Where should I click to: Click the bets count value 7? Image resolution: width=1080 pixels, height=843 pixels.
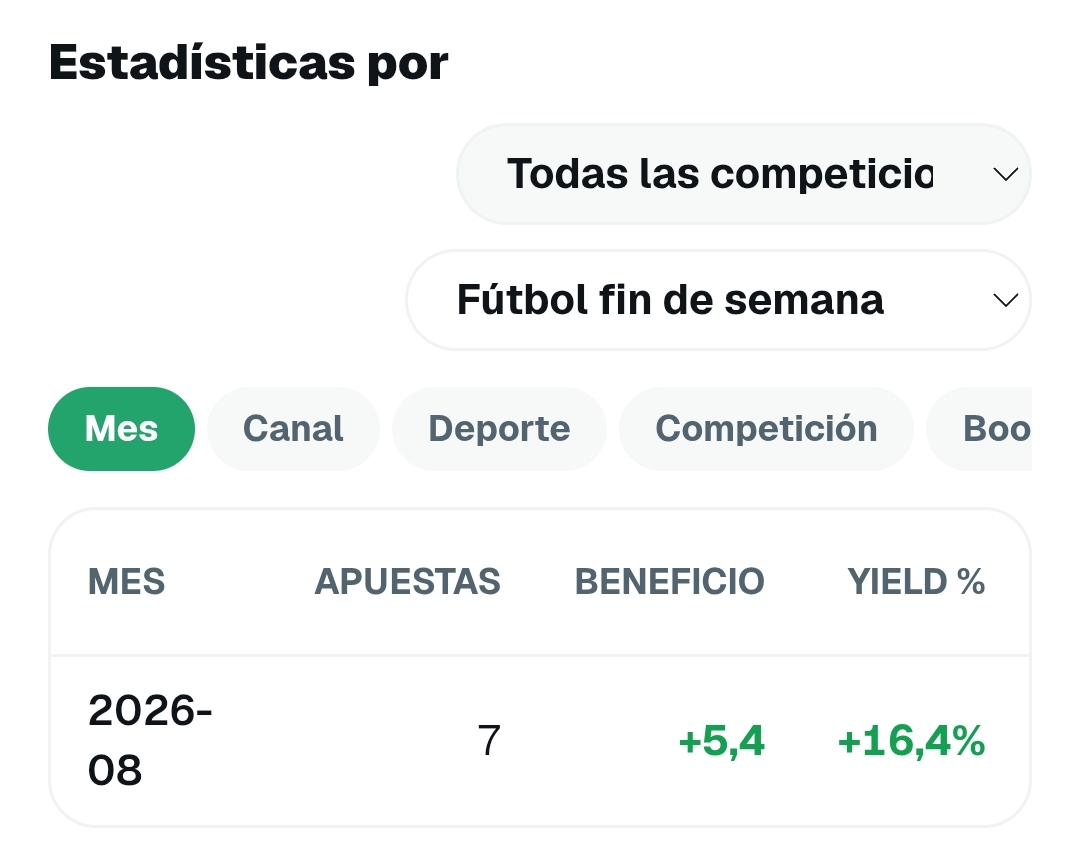coord(488,741)
